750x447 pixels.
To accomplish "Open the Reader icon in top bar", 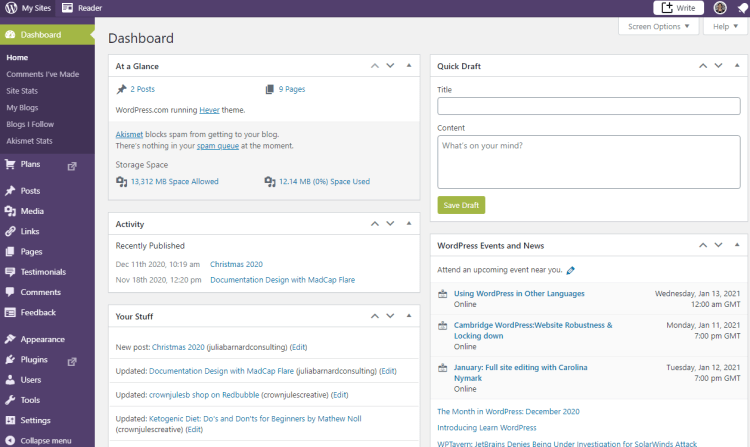I will 67,8.
